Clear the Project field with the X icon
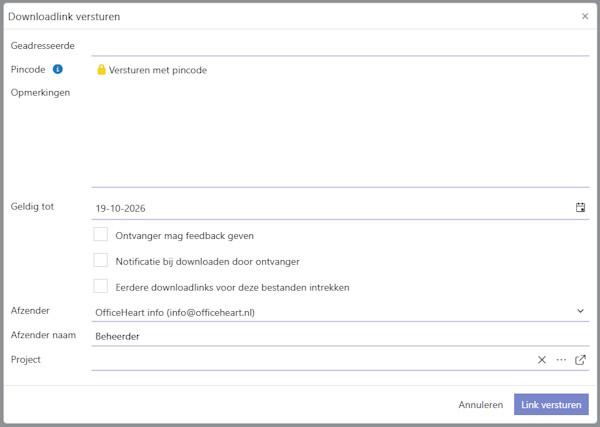 point(542,360)
